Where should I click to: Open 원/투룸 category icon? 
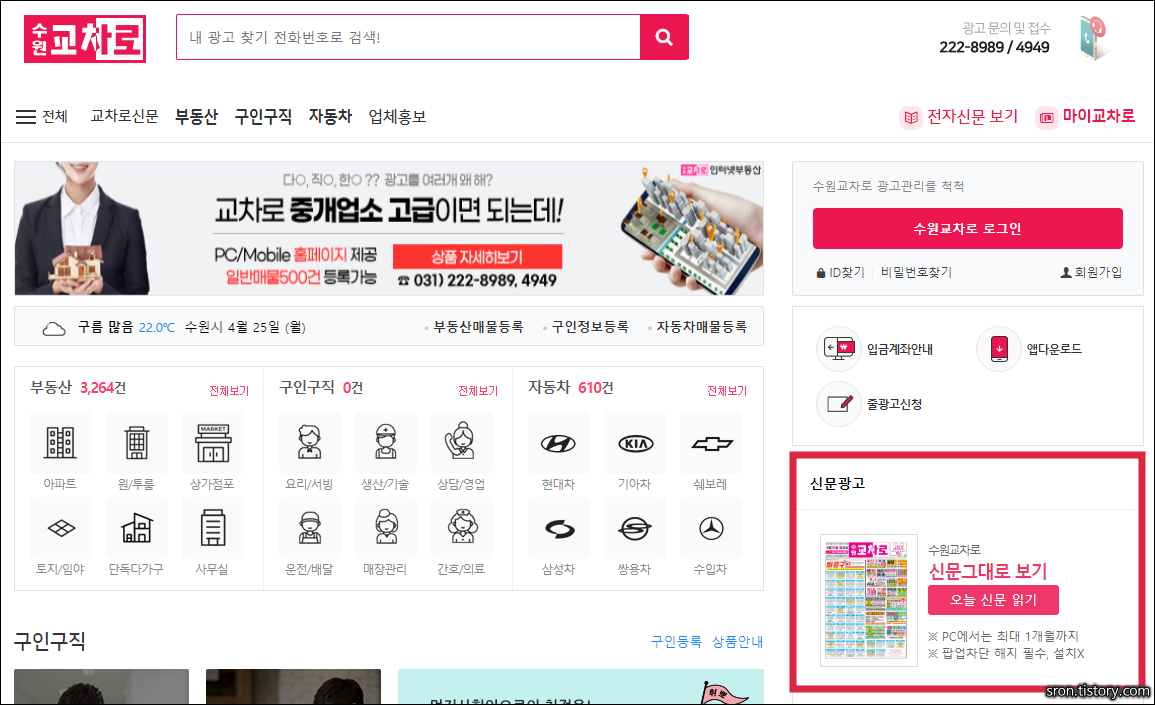pyautogui.click(x=136, y=443)
